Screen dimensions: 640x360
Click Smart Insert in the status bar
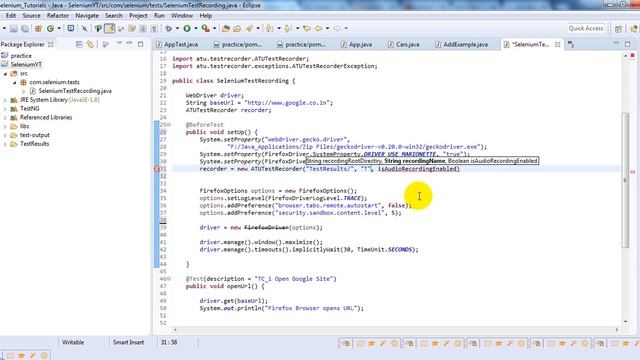pyautogui.click(x=128, y=342)
